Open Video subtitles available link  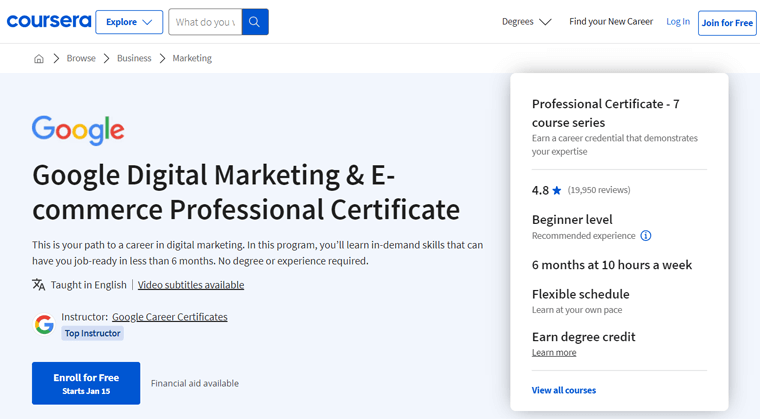coord(190,285)
